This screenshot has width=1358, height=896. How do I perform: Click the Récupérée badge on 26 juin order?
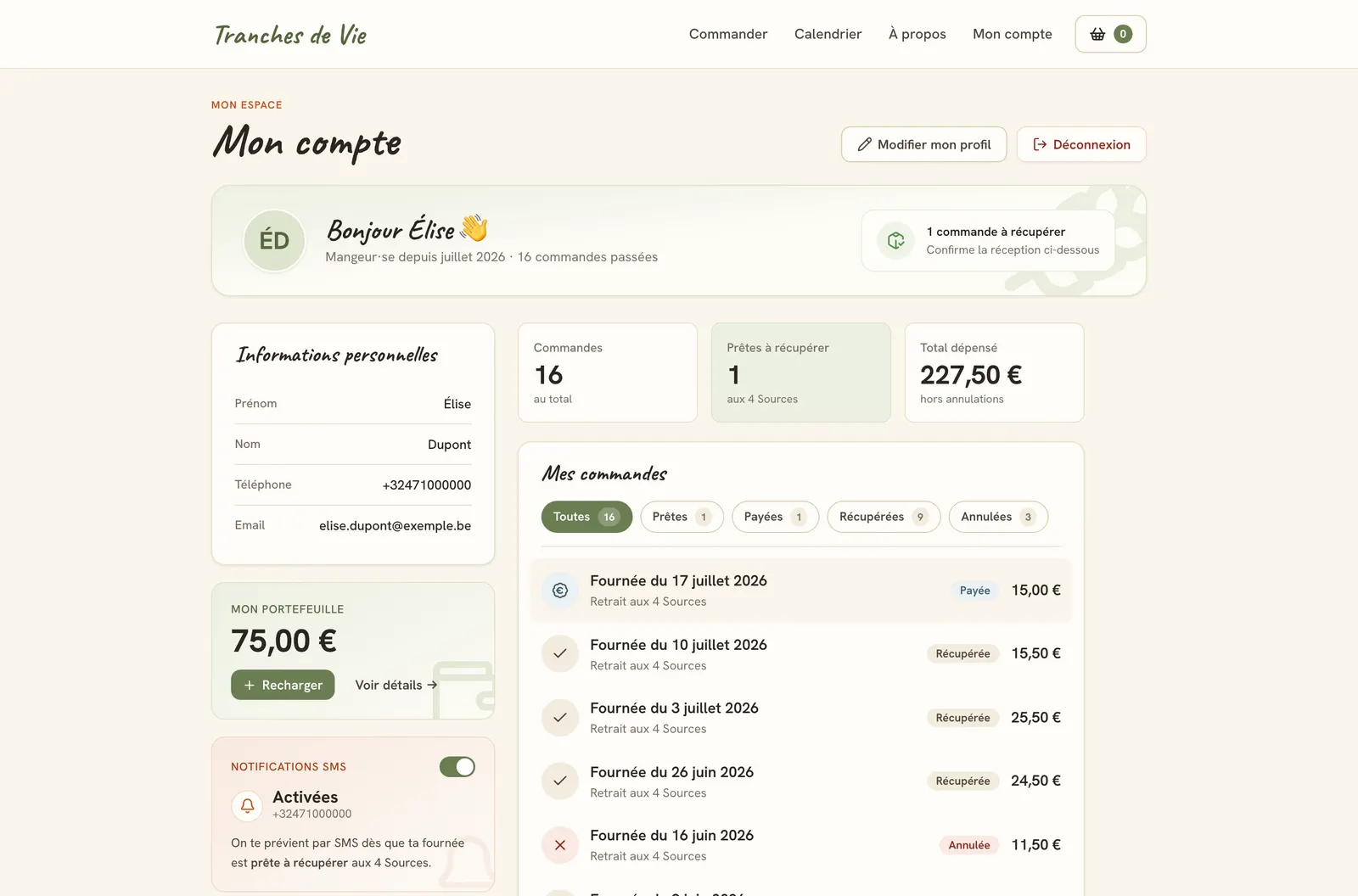(962, 781)
